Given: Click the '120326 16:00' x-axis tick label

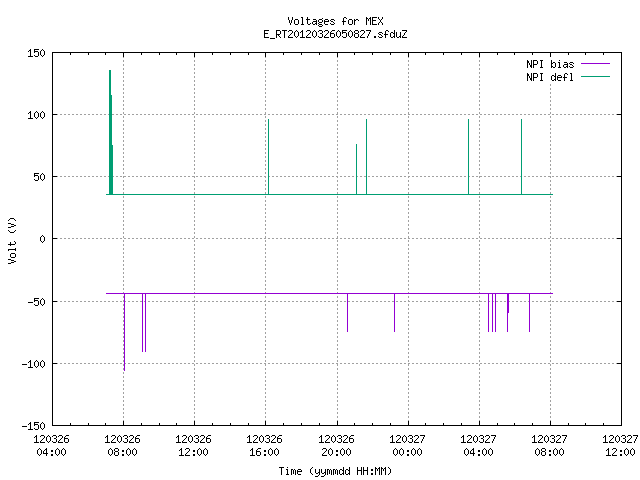Looking at the screenshot, I should coord(264,446).
